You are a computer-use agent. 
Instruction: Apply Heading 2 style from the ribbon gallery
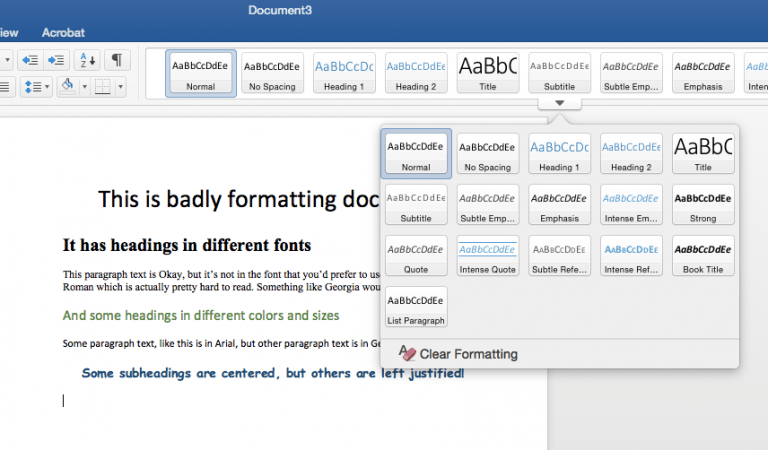416,73
